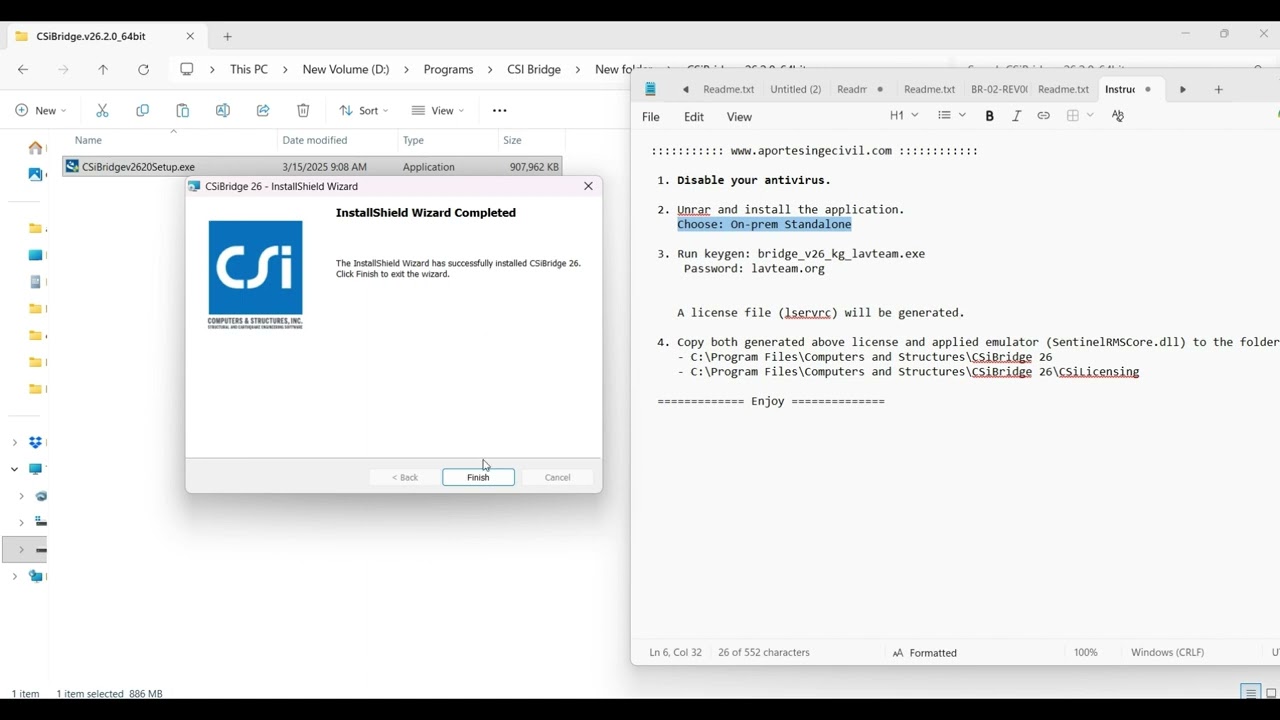This screenshot has width=1280, height=720.
Task: Click the Gallery icon in Explorer sidebar
Action: 36,174
